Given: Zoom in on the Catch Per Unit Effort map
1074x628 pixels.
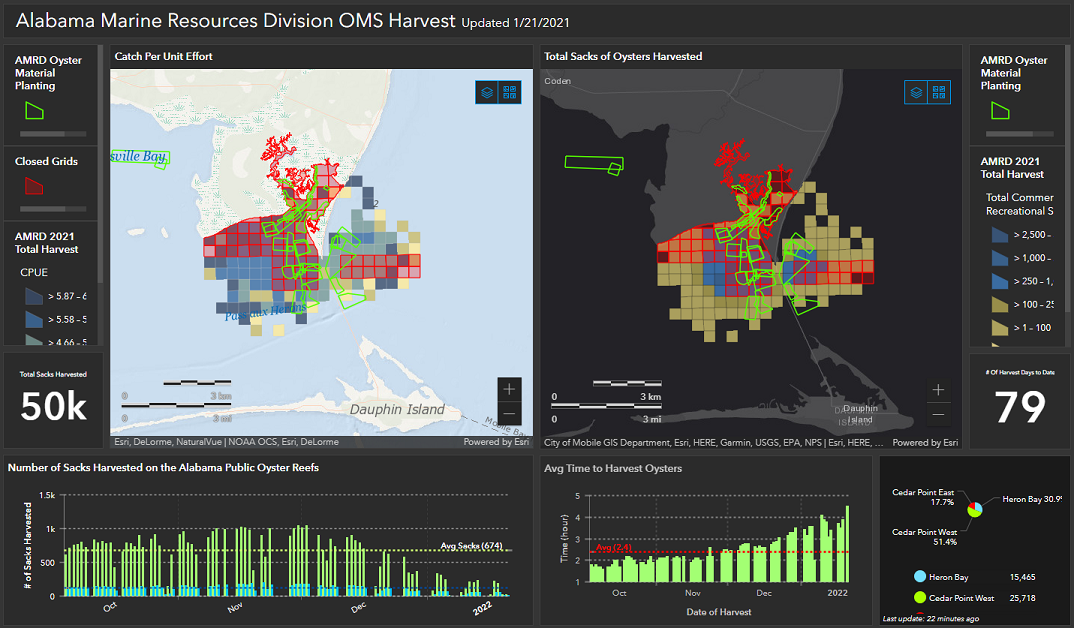Looking at the screenshot, I should pyautogui.click(x=508, y=389).
